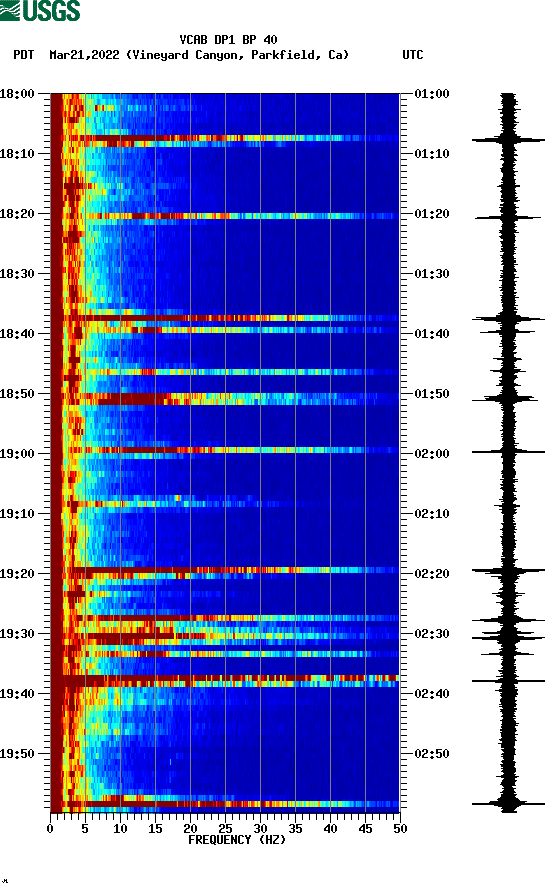Click the '02:10' UTC time label
The image size is (552, 892).
(x=432, y=514)
